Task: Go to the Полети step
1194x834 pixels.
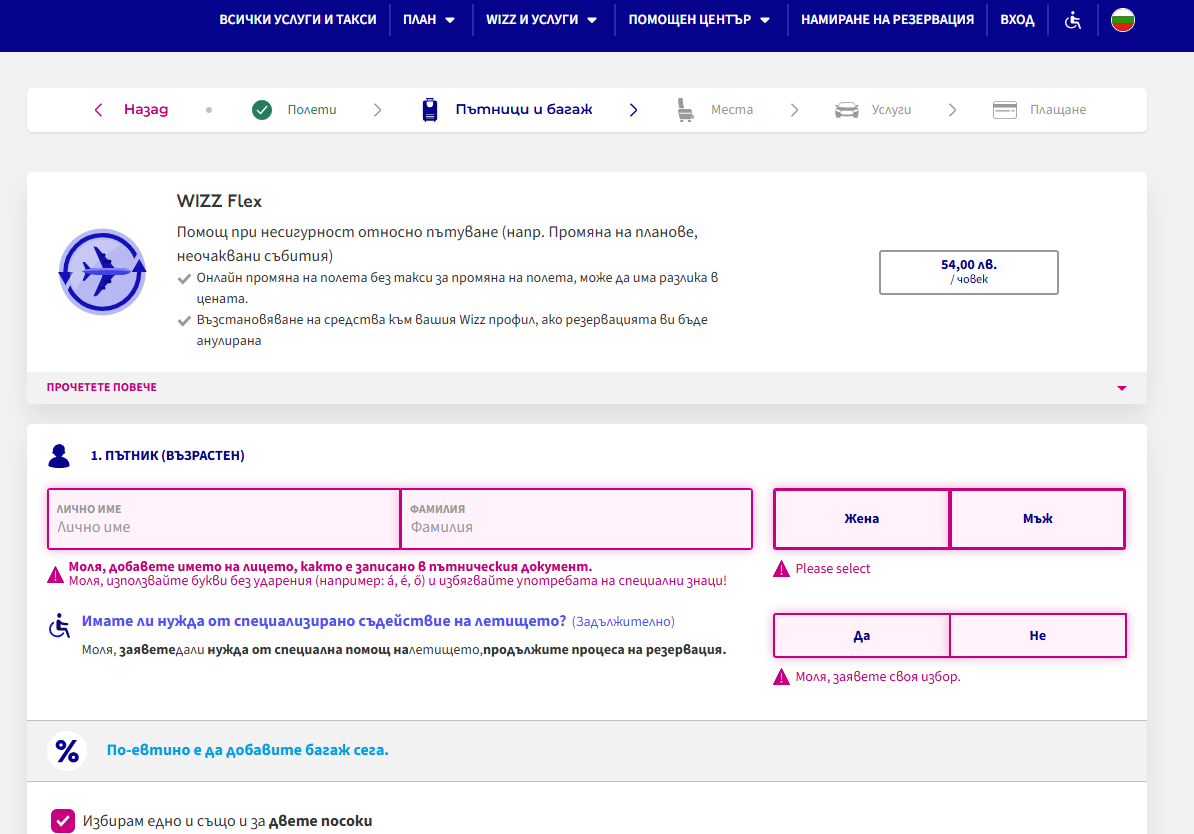Action: pos(311,110)
